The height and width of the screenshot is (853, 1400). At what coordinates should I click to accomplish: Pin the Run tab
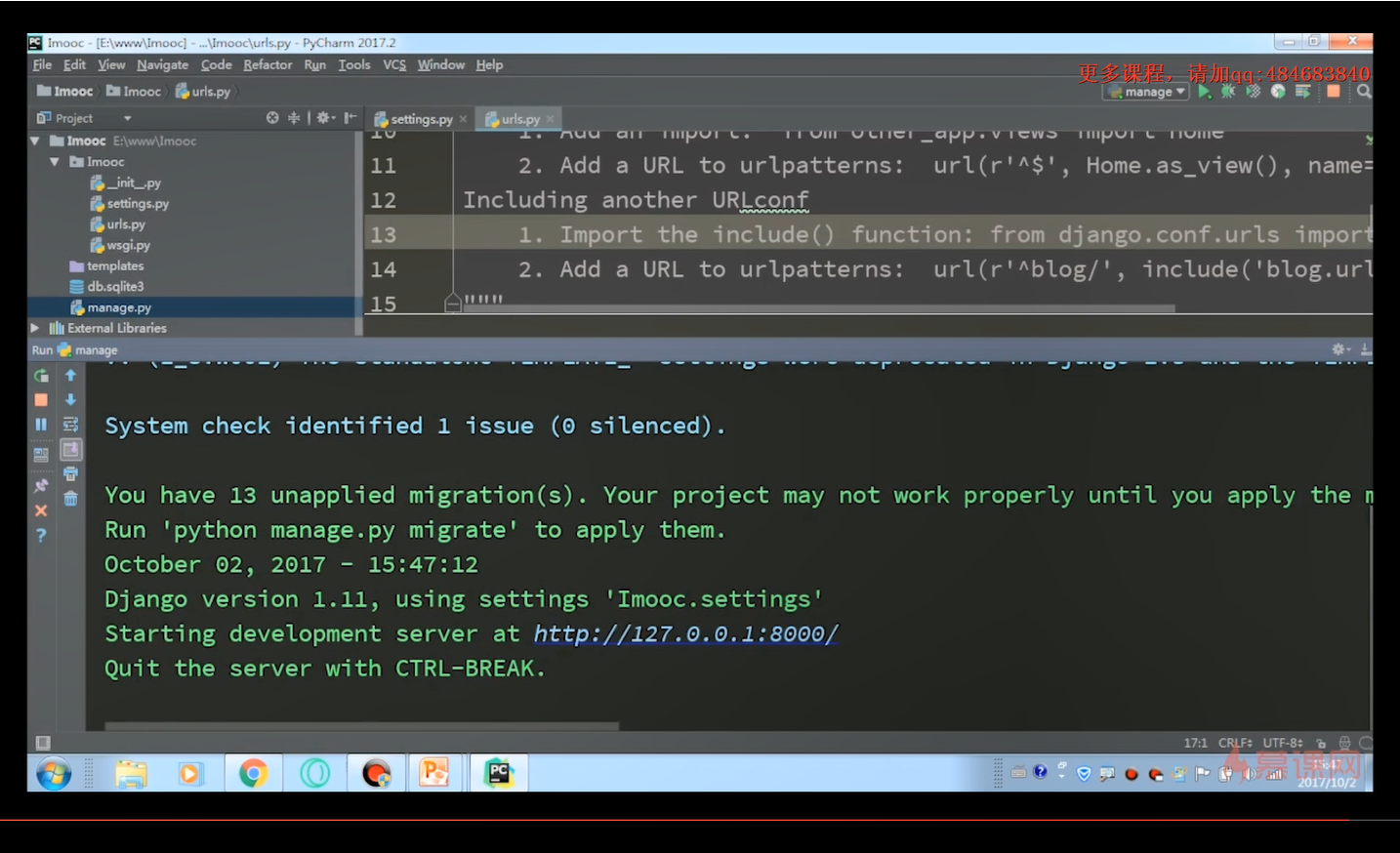(41, 485)
